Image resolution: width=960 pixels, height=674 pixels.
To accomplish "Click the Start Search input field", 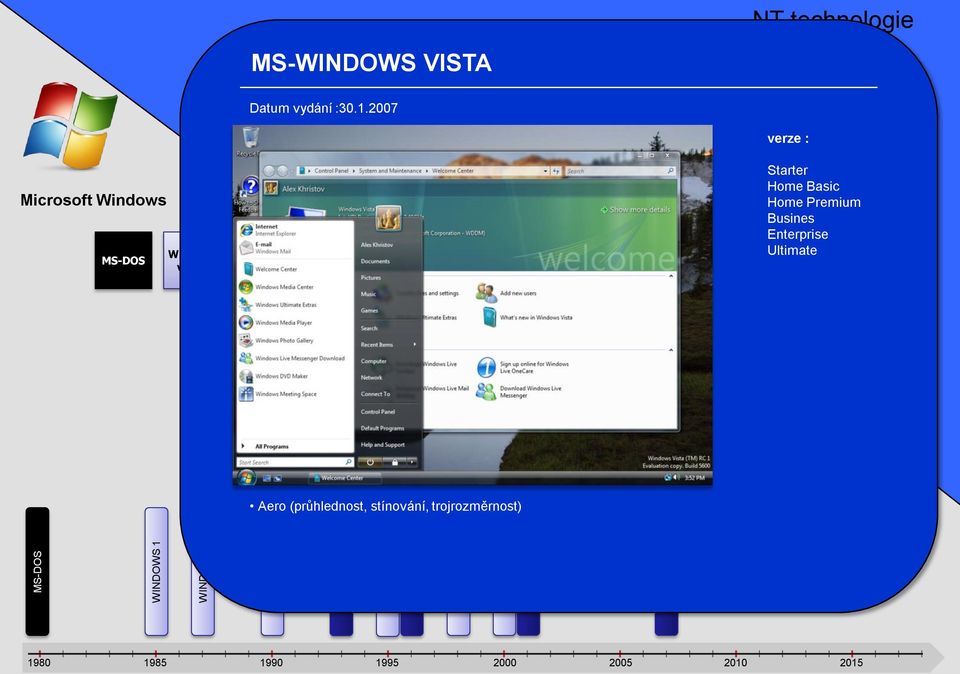I will (295, 462).
